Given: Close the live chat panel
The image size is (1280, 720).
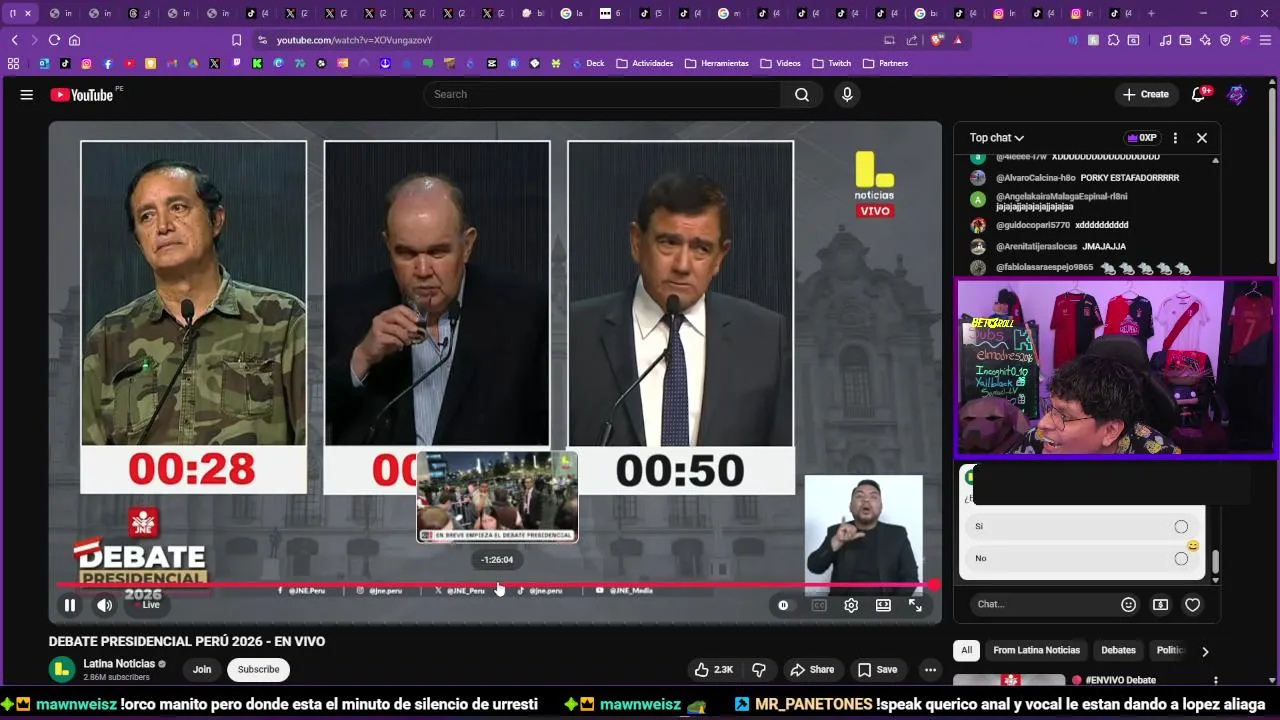Looking at the screenshot, I should pyautogui.click(x=1202, y=138).
